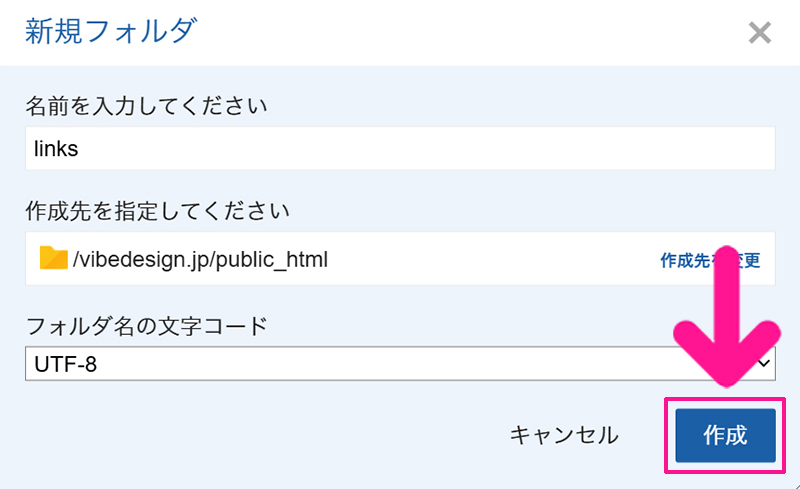Click empty footer area left of キャンセル

[x=250, y=435]
